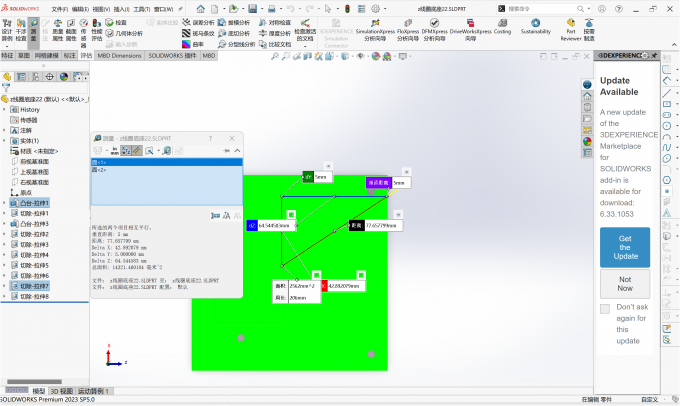The image size is (680, 406).
Task: Toggle XYZ measurements in Measure dialog
Action: tap(126, 151)
